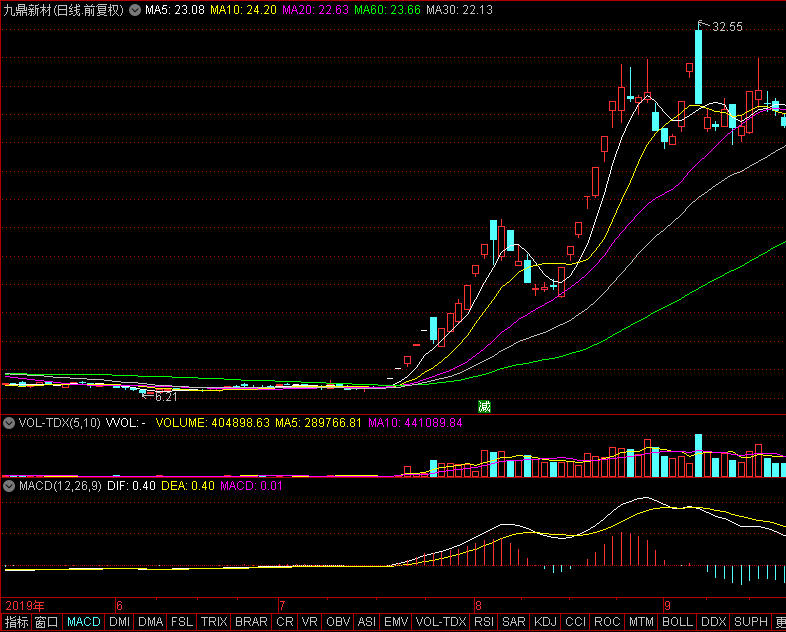Screen dimensions: 786x632
Task: Select the MACD indicator tab
Action: tap(84, 622)
